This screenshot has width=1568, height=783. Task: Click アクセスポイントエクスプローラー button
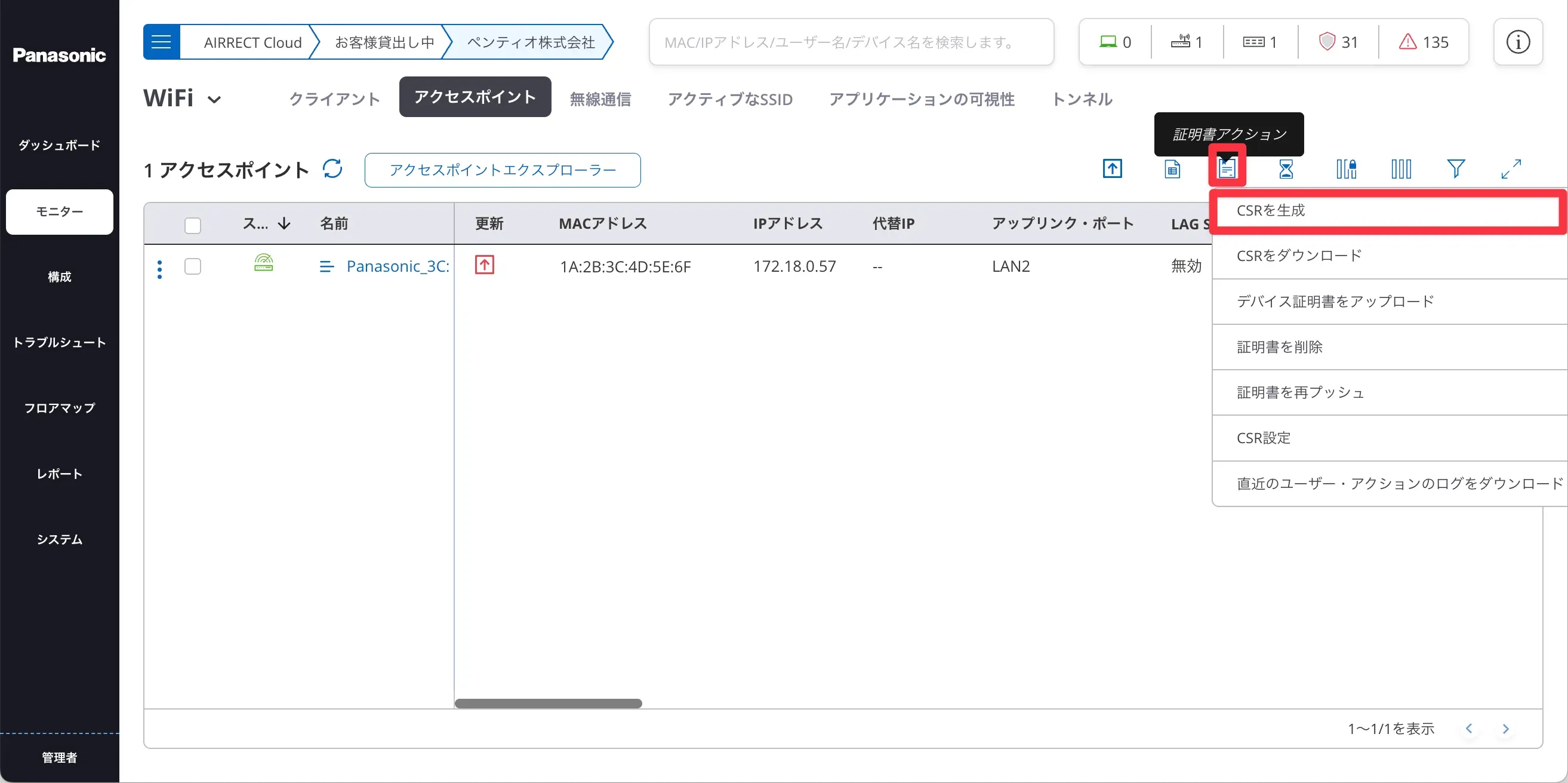(502, 170)
